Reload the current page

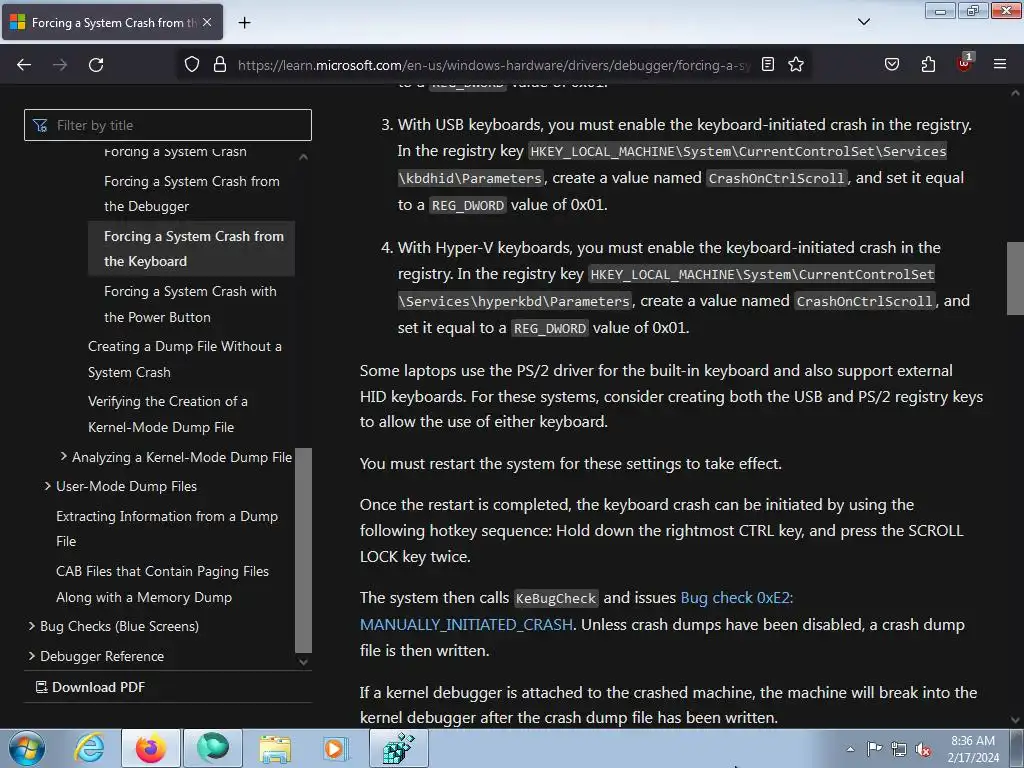(96, 65)
